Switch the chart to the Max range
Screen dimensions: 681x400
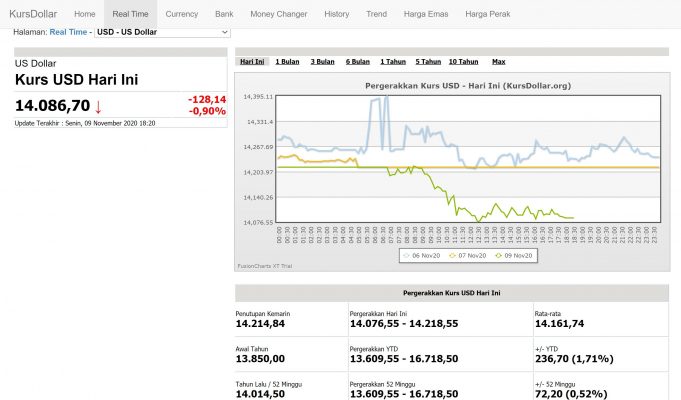[x=498, y=62]
